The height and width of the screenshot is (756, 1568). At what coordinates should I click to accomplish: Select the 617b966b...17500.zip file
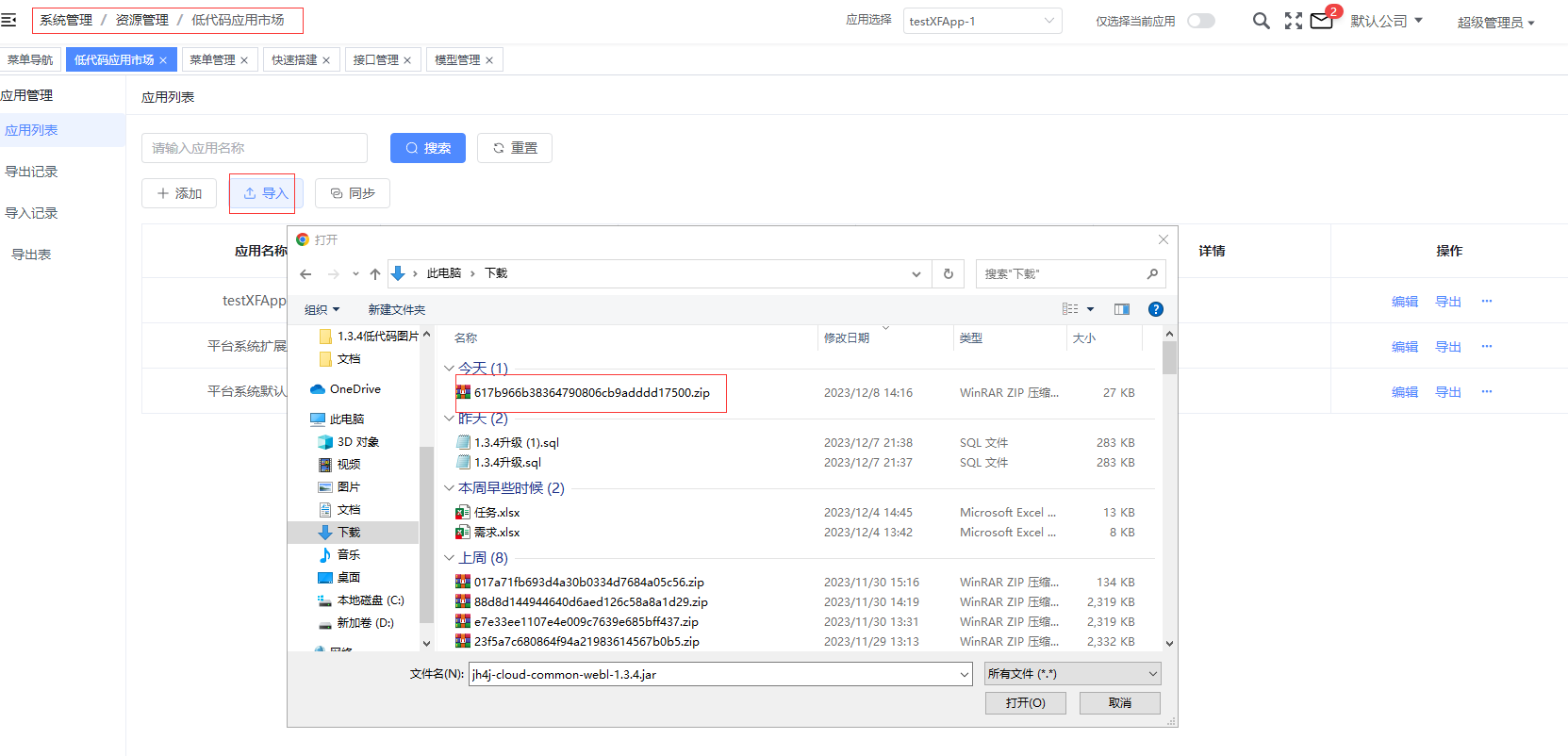[591, 393]
